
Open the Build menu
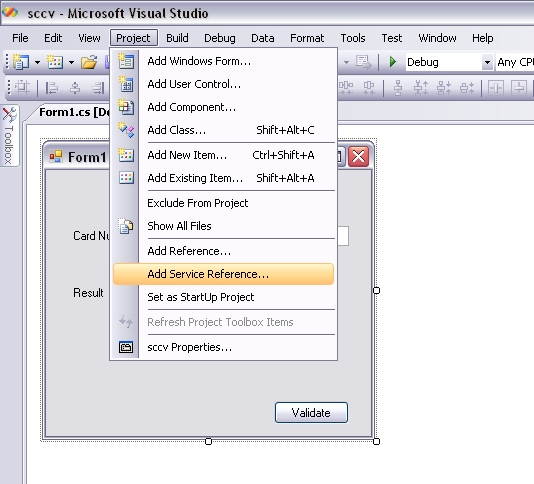177,38
